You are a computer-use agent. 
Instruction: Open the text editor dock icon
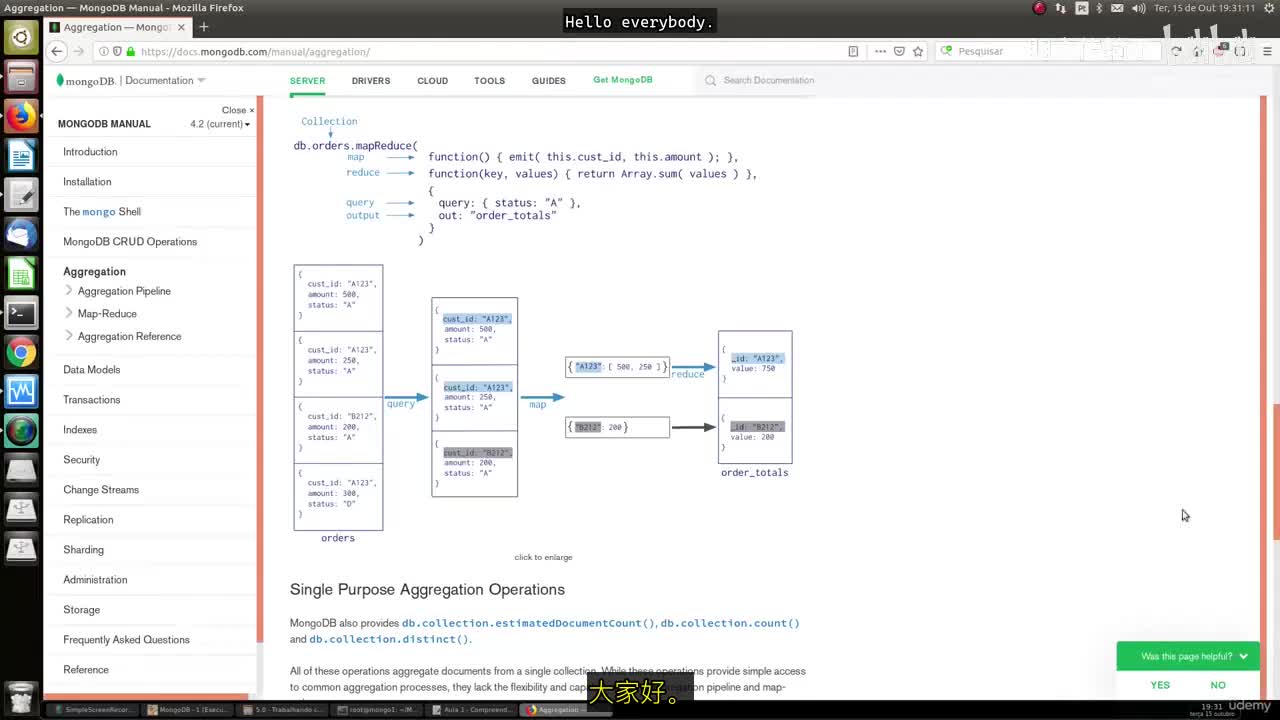tap(21, 195)
